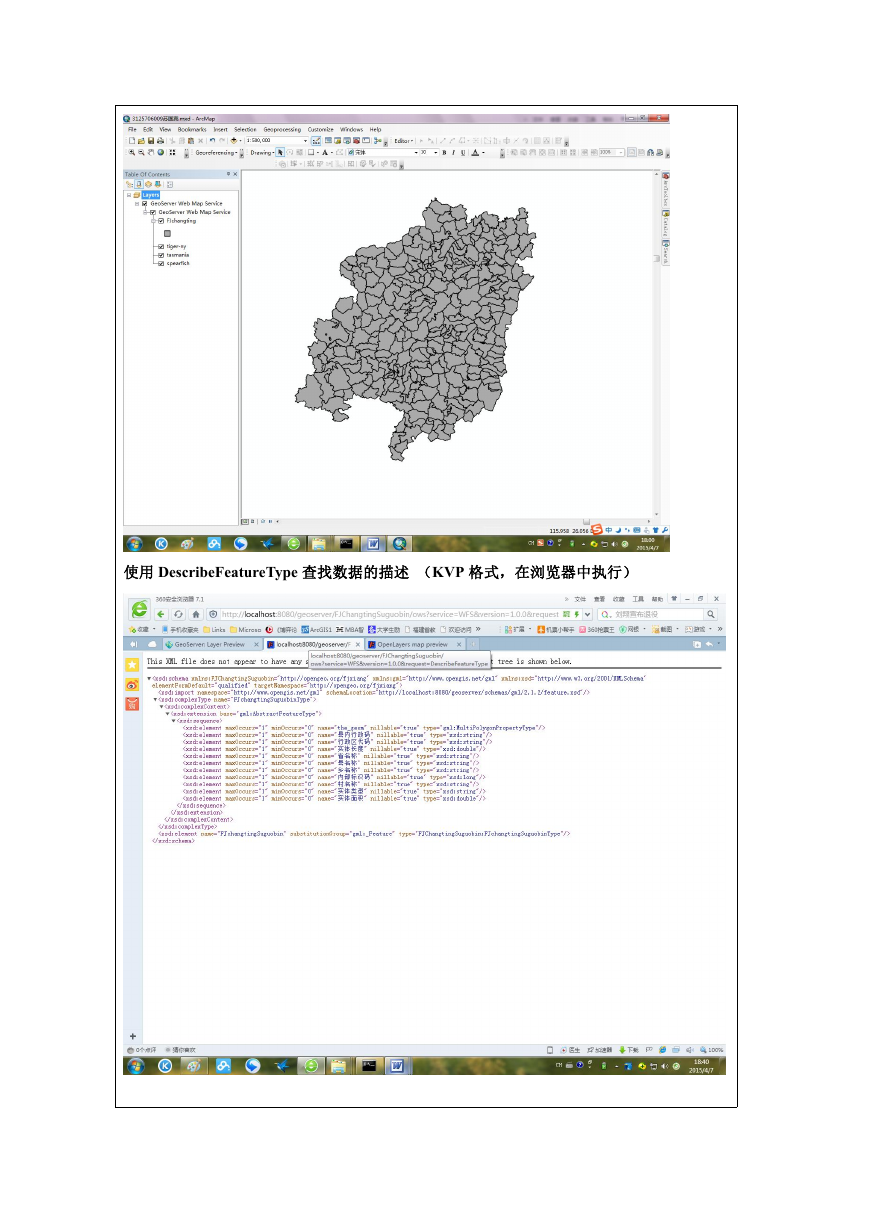Viewport: 869px width, 1228px height.
Task: Click the Windows Start button in upper taskbar
Action: [x=134, y=543]
